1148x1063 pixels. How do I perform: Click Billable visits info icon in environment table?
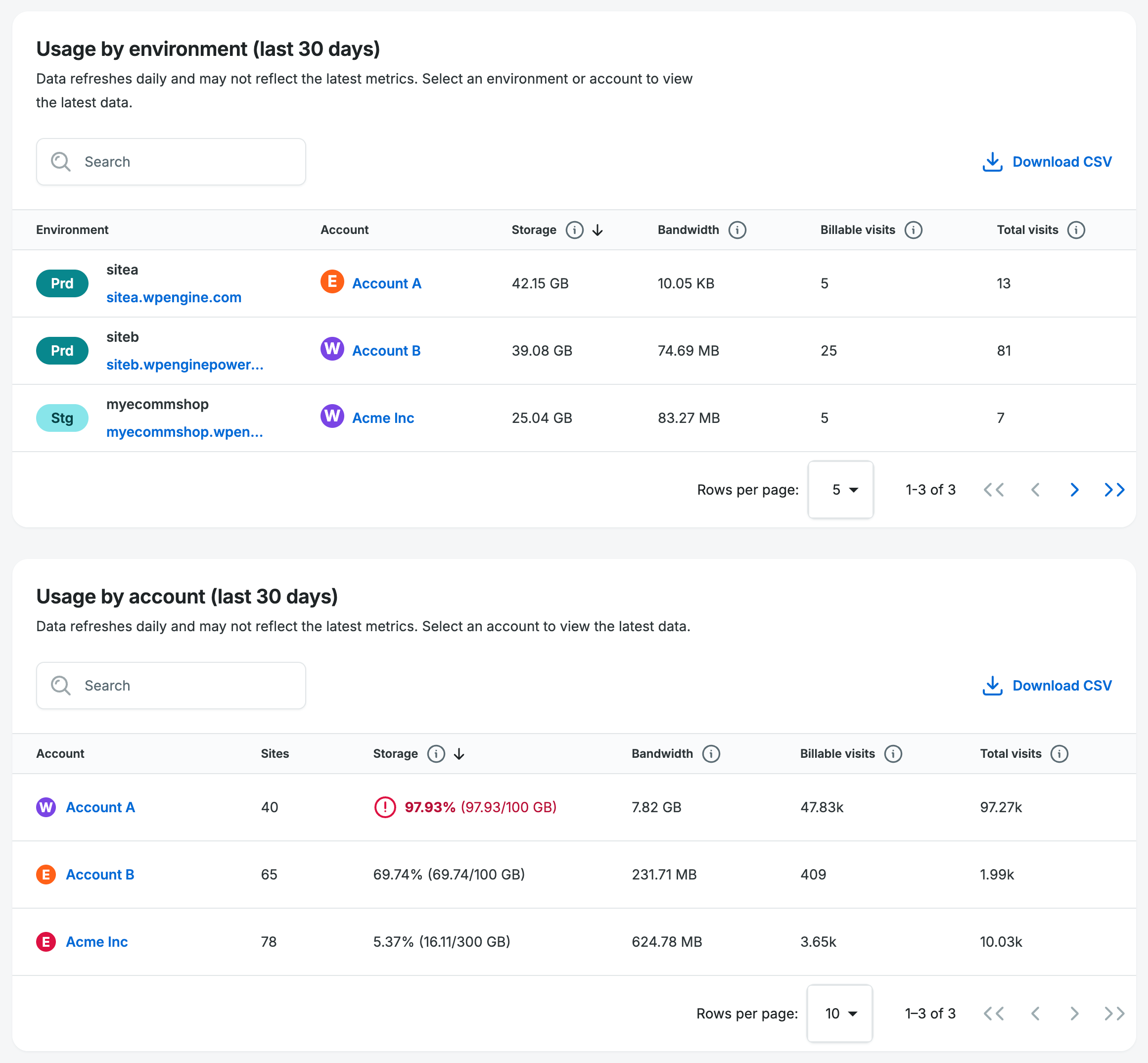click(x=913, y=230)
